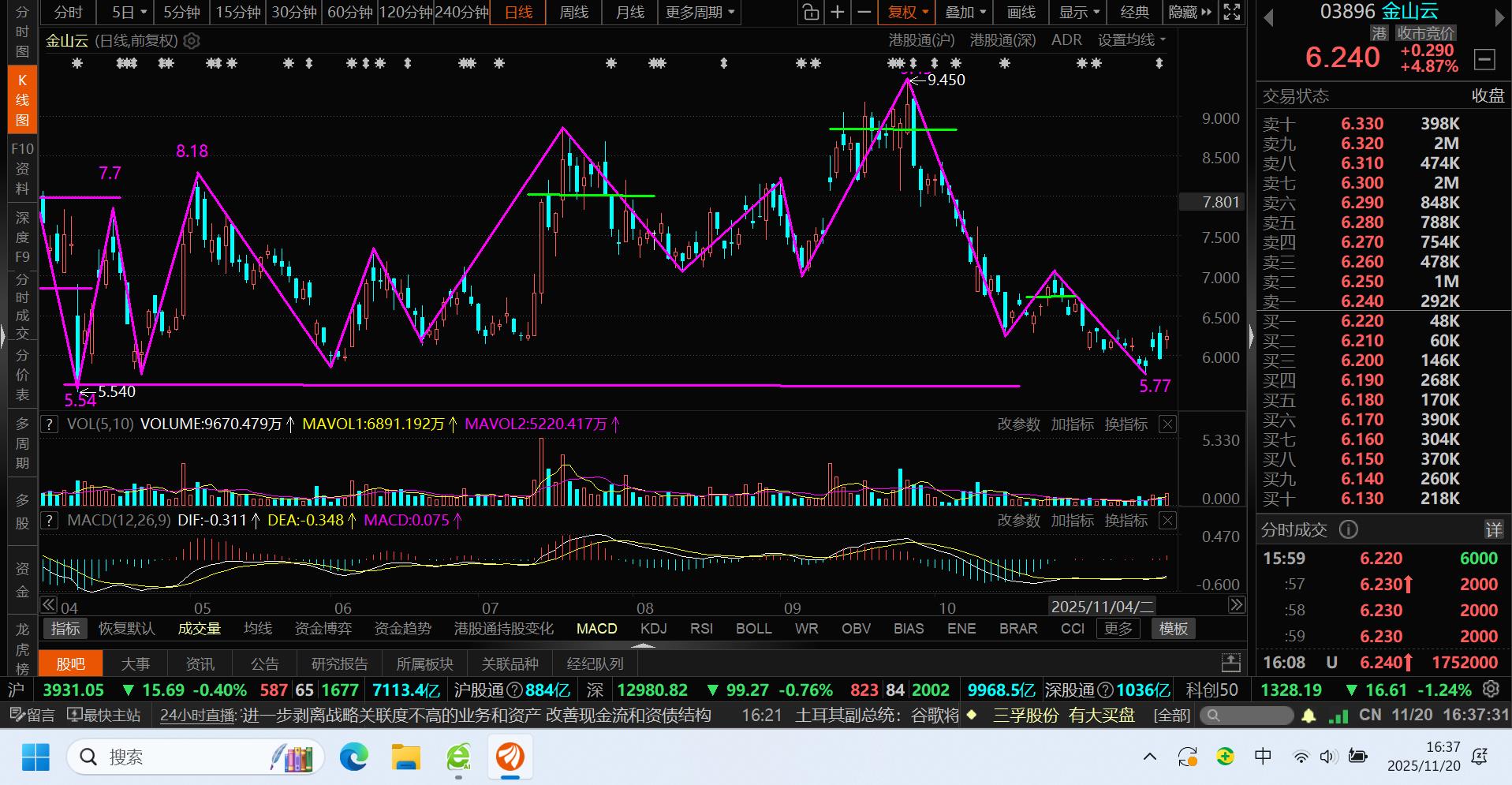
Task: Toggle the ADR display option
Action: (1066, 40)
